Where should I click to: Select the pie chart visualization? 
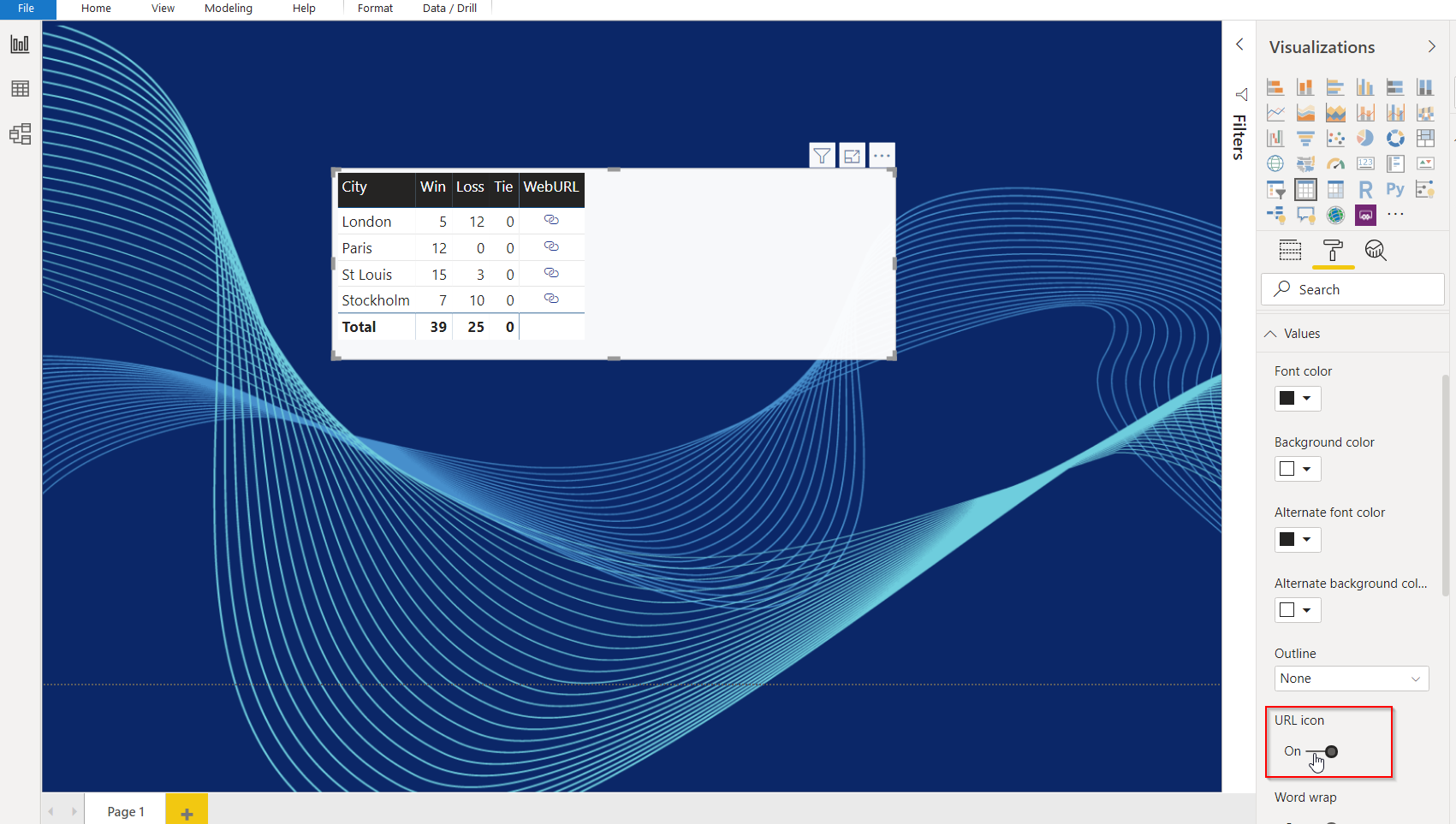pyautogui.click(x=1365, y=138)
